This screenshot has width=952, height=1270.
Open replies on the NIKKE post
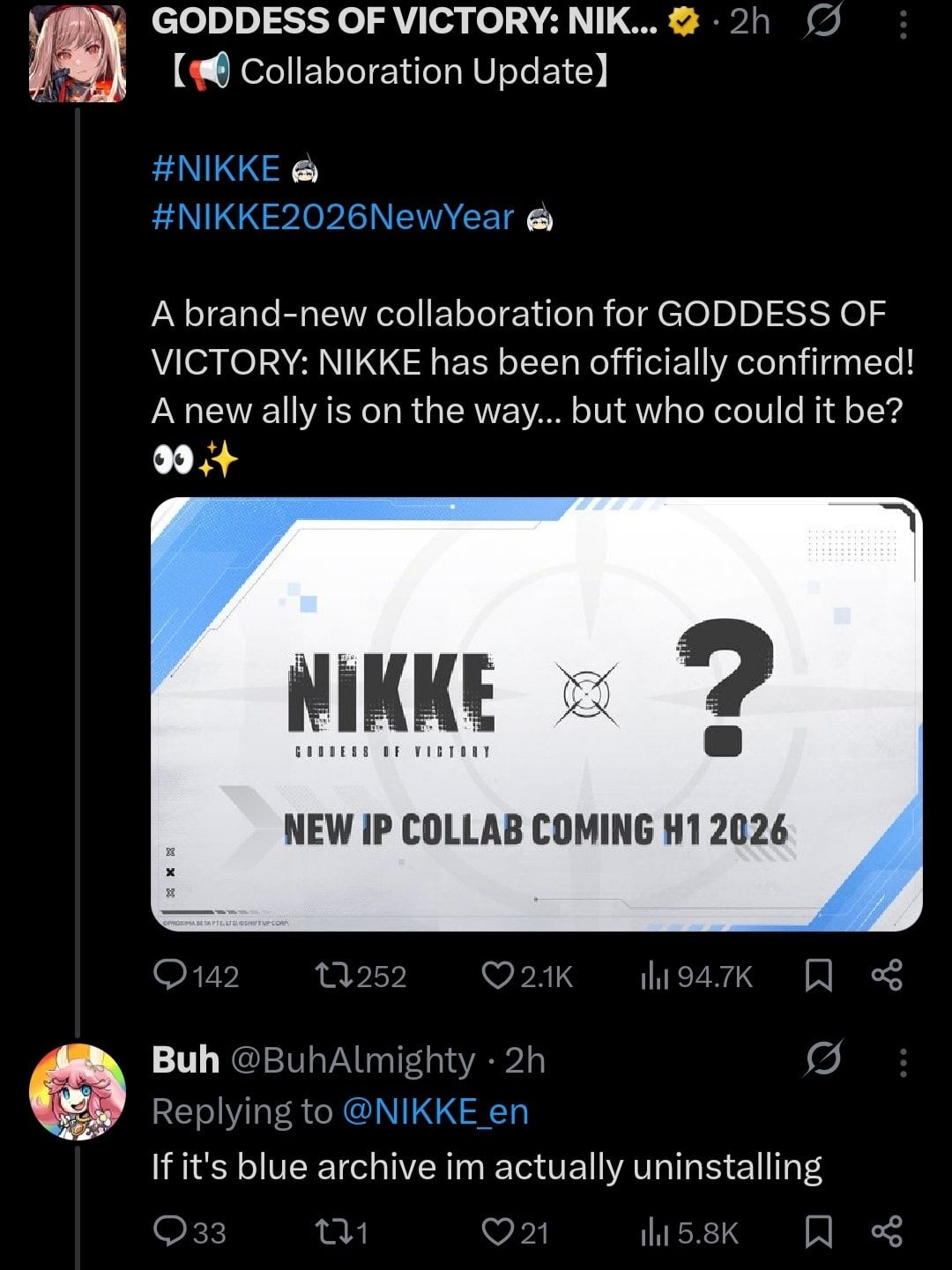169,976
